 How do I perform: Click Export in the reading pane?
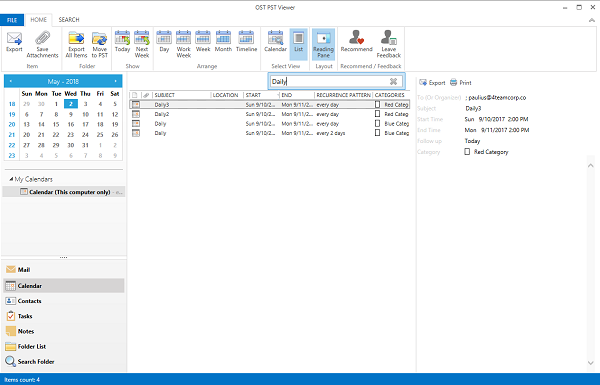tap(432, 83)
